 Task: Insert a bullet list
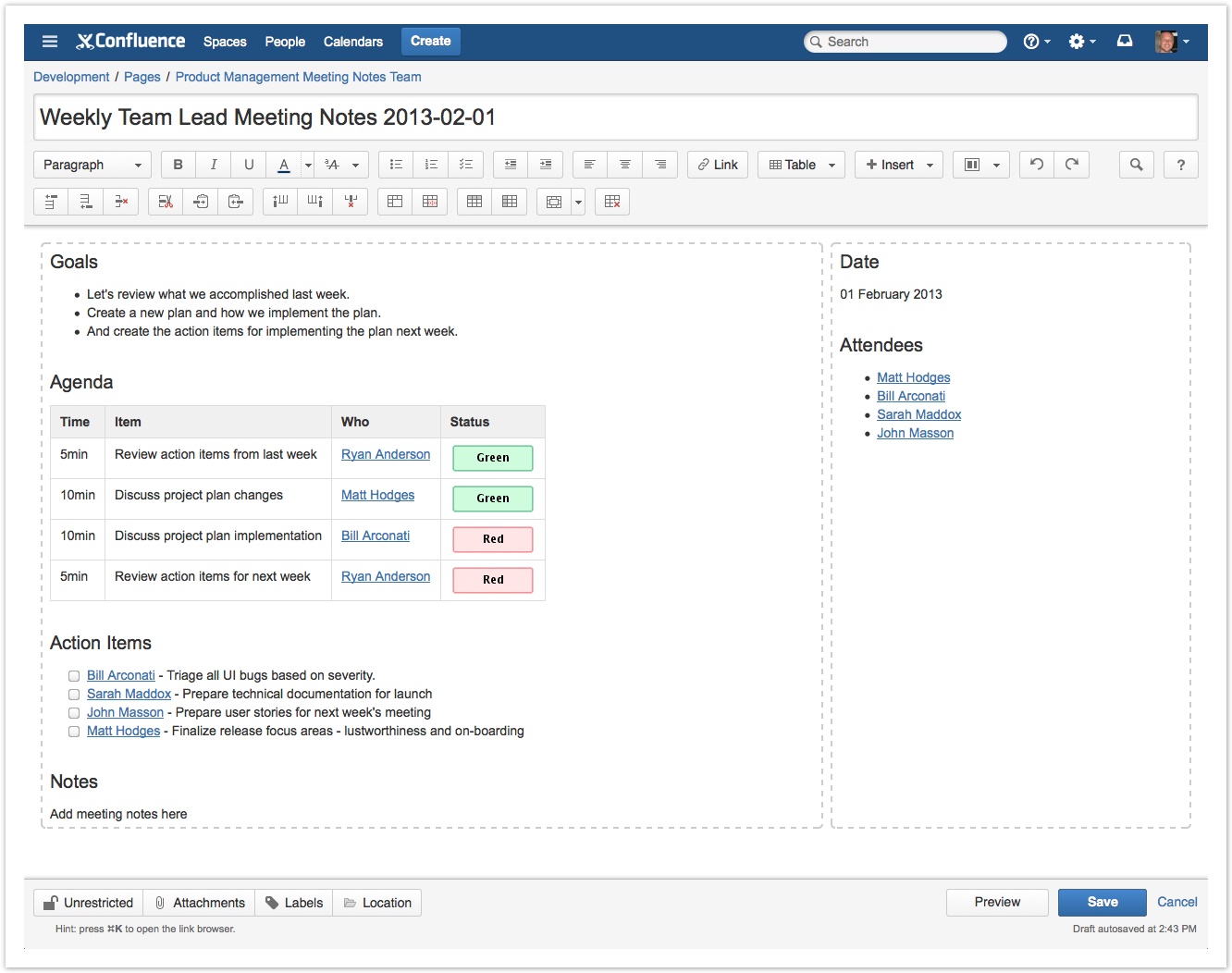[396, 165]
